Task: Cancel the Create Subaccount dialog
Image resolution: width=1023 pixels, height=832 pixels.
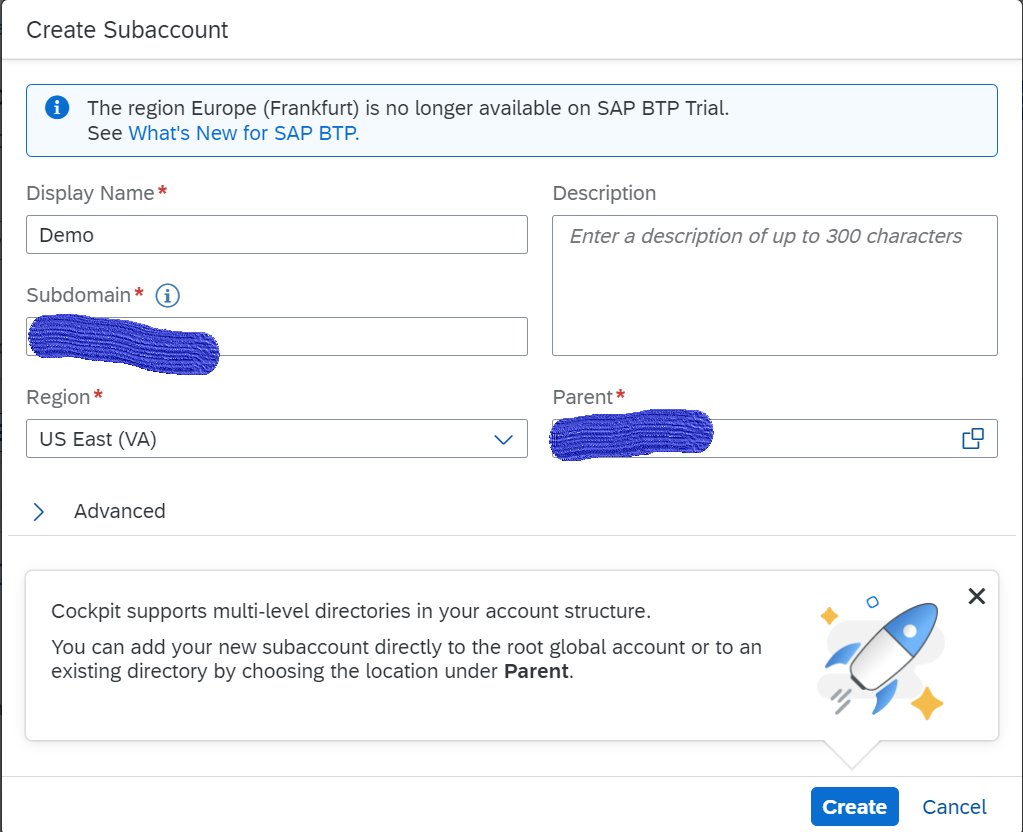Action: coord(954,807)
